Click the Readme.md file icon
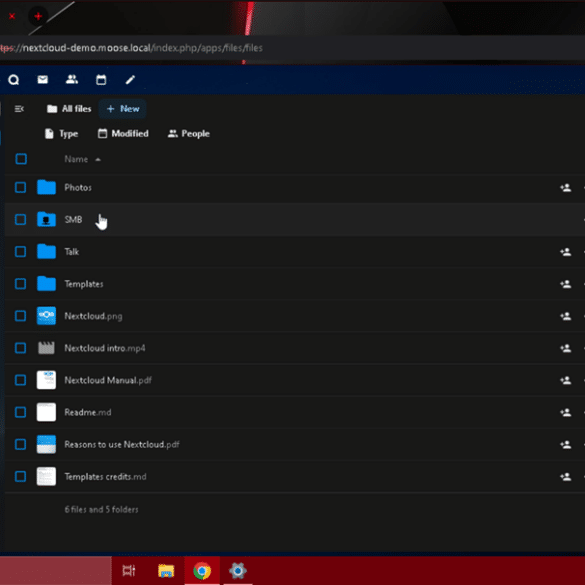585x585 pixels. tap(46, 412)
